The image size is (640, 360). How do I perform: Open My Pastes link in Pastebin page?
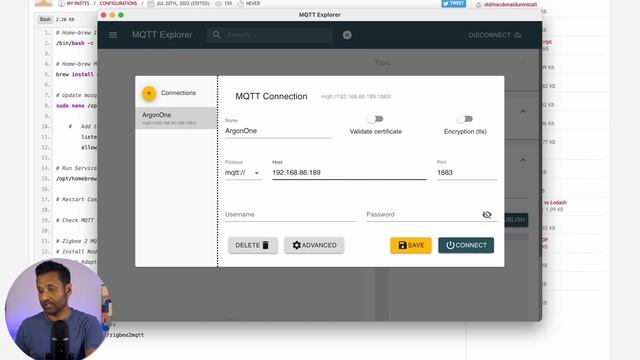pyautogui.click(x=78, y=3)
